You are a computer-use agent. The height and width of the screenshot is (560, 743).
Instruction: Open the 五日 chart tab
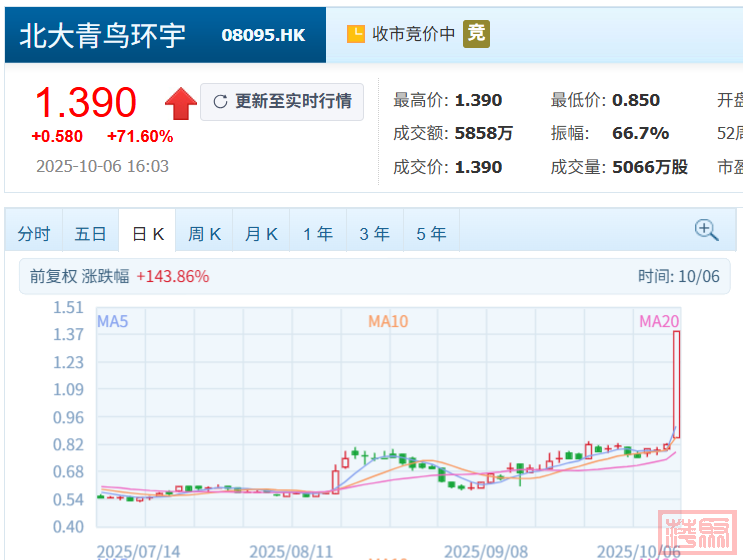[90, 234]
